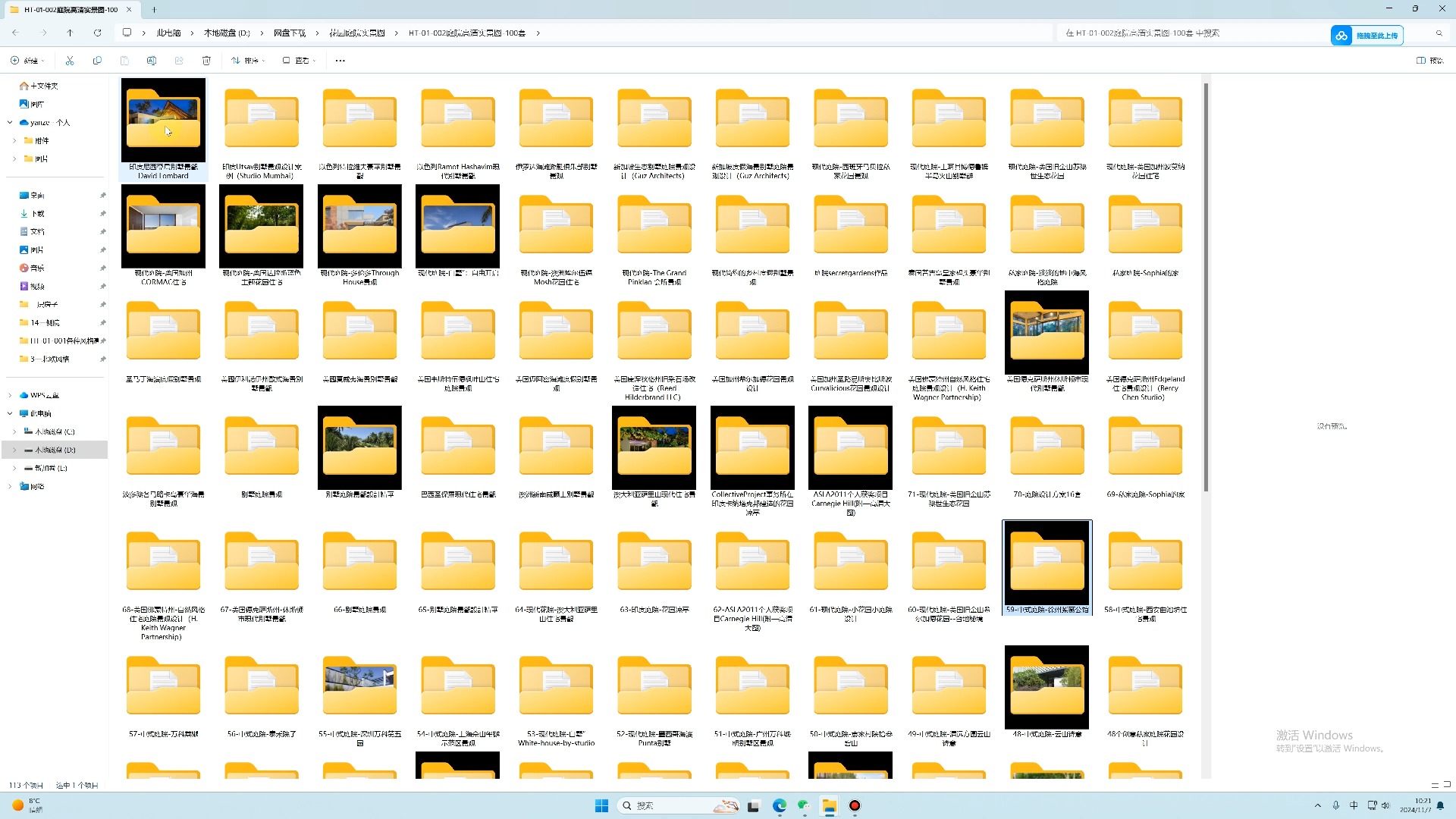Viewport: 1456px width, 819px height.
Task: Click the Share icon in toolbar
Action: (x=179, y=61)
